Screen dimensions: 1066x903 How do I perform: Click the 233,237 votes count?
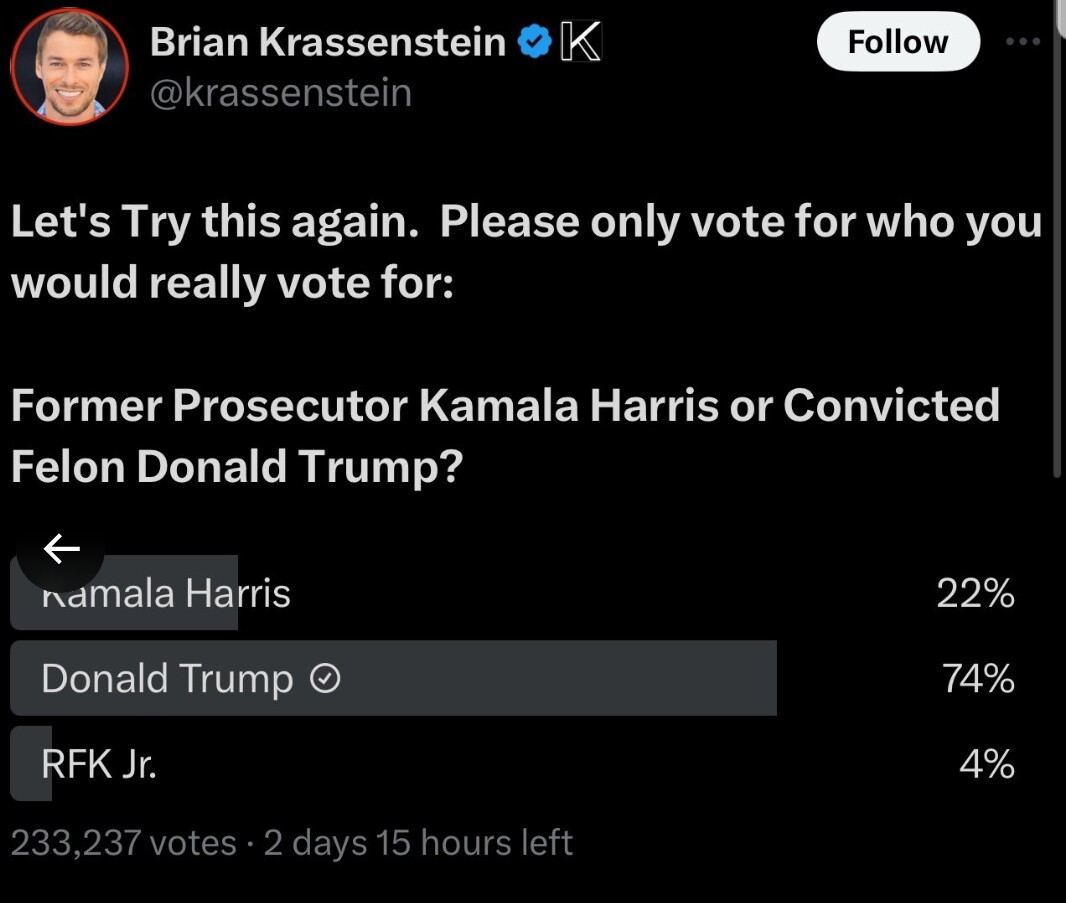(123, 843)
